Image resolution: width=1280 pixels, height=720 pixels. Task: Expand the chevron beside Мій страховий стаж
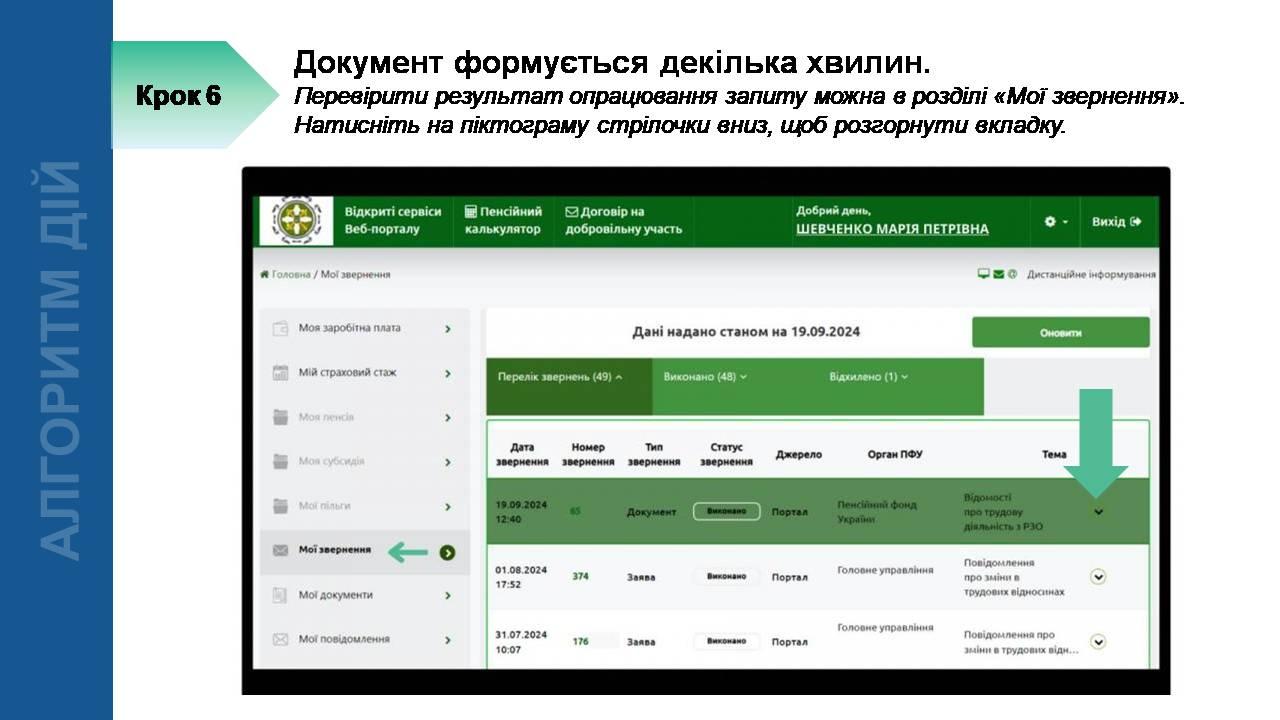448,374
